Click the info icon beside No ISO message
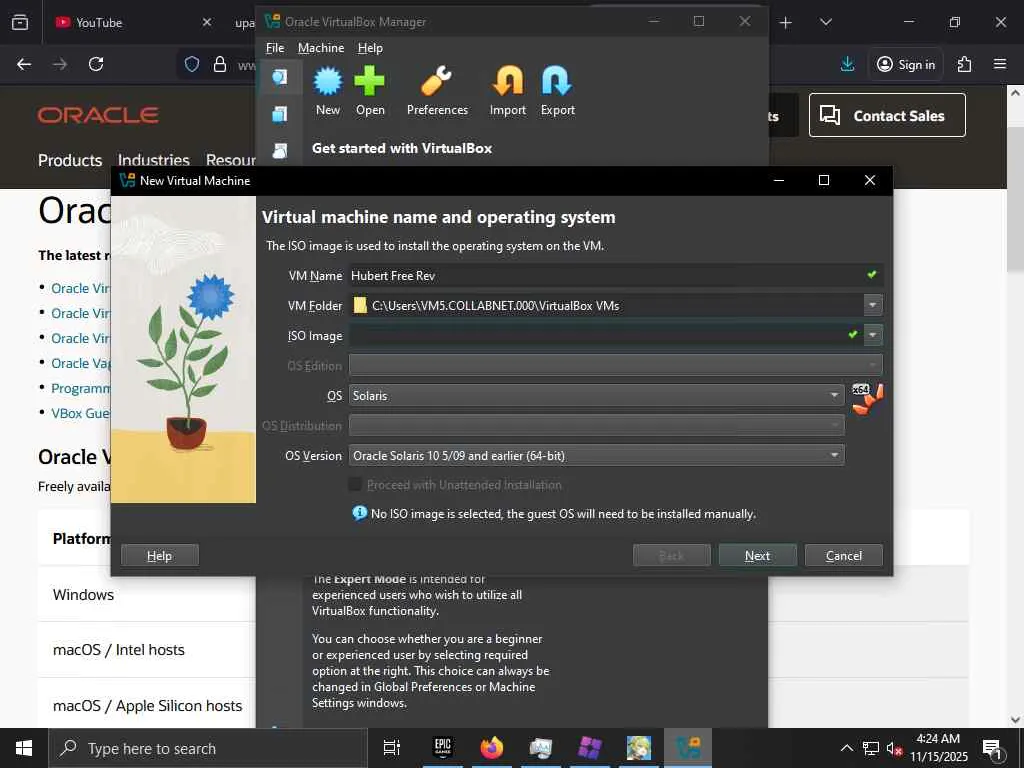Screen dimensions: 1024x768 359,513
